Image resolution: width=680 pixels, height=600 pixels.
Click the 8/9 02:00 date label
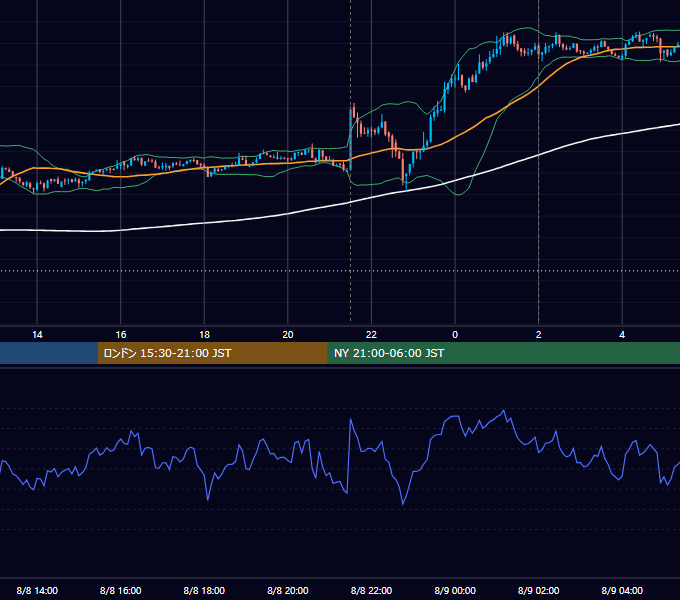(x=539, y=590)
